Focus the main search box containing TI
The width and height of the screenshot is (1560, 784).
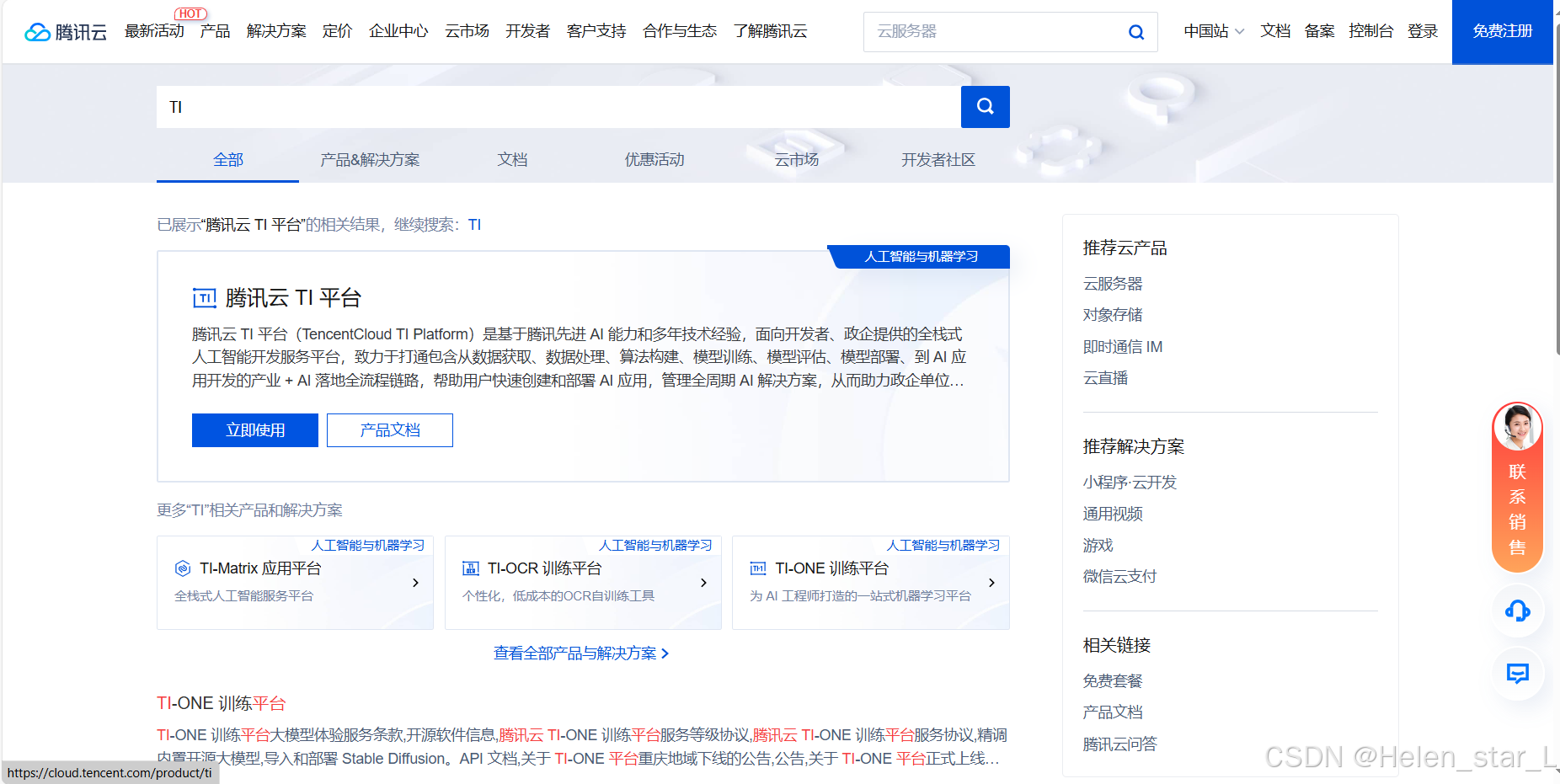[x=558, y=107]
